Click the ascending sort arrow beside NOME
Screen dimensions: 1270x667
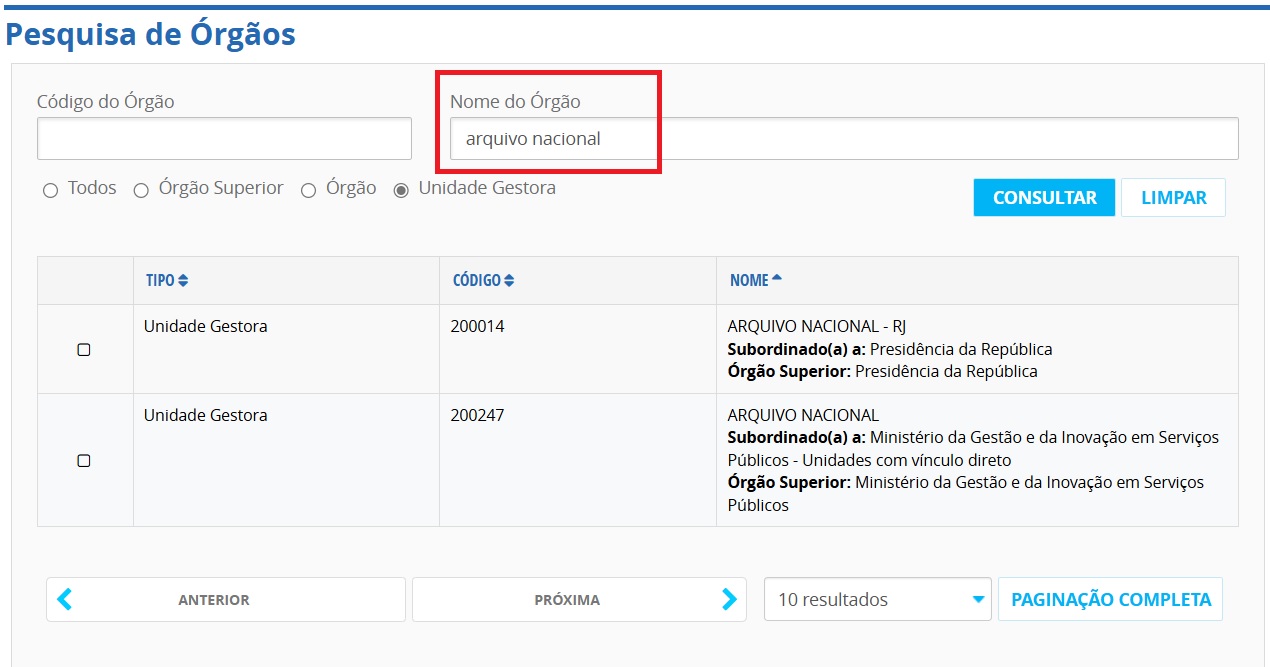pyautogui.click(x=777, y=280)
